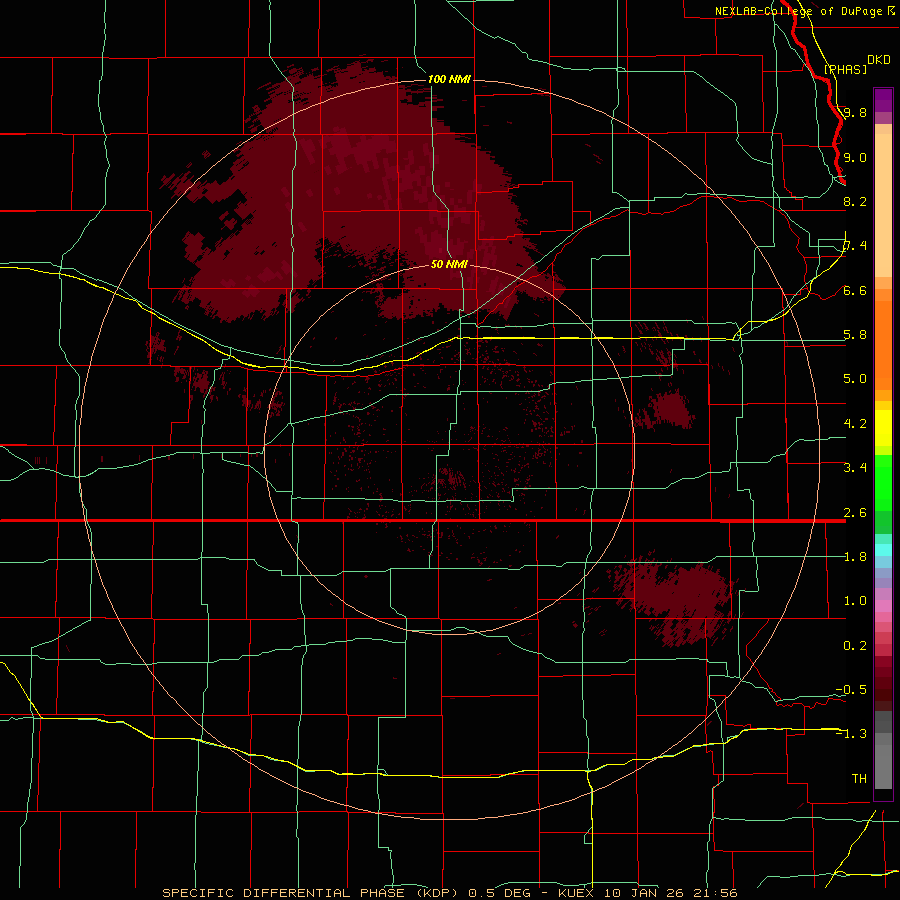Screen dimensions: 900x900
Task: Click the 5.8 legend value
Action: (x=855, y=334)
